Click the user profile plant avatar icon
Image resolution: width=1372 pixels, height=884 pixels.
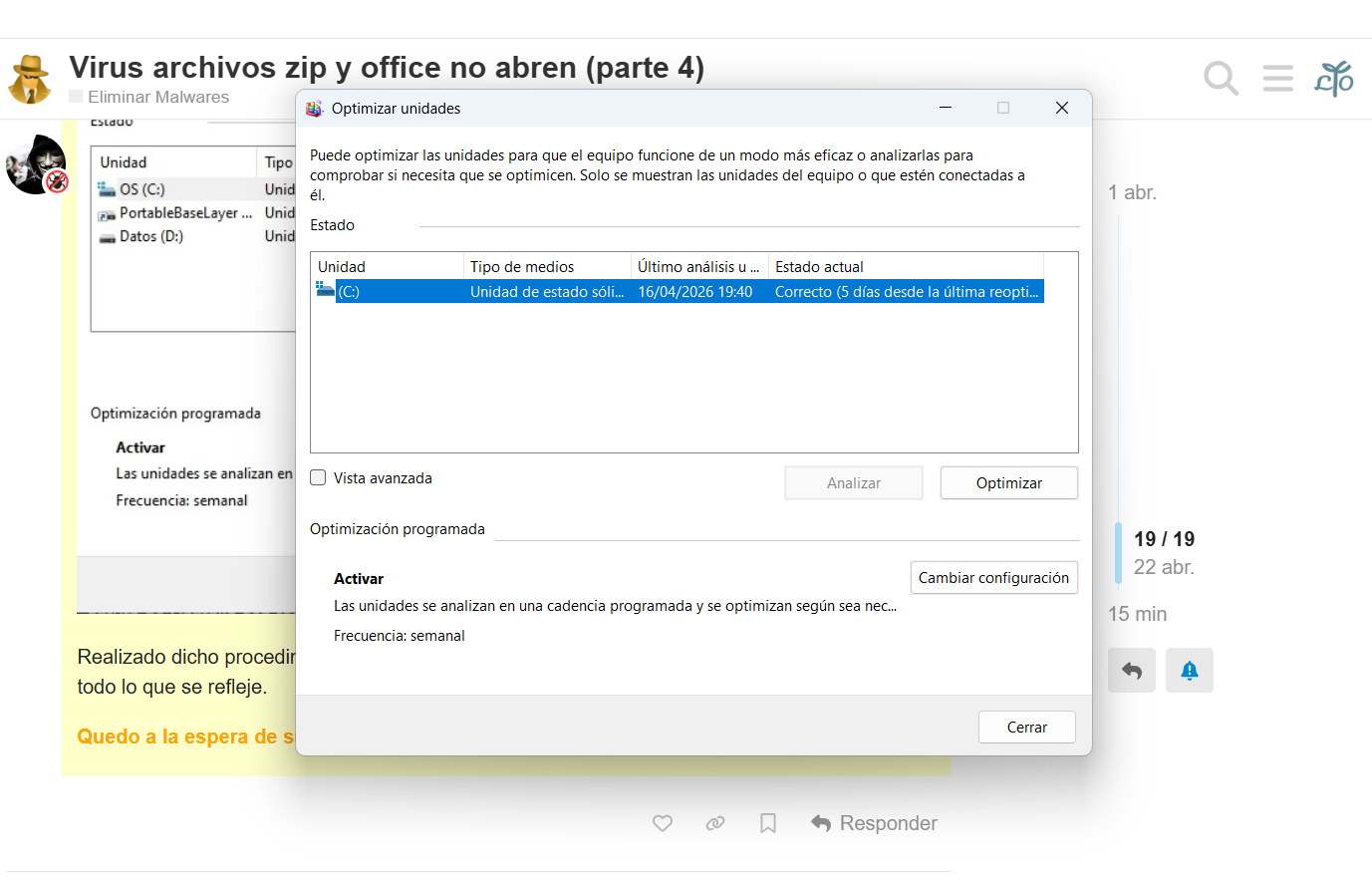pos(1334,78)
